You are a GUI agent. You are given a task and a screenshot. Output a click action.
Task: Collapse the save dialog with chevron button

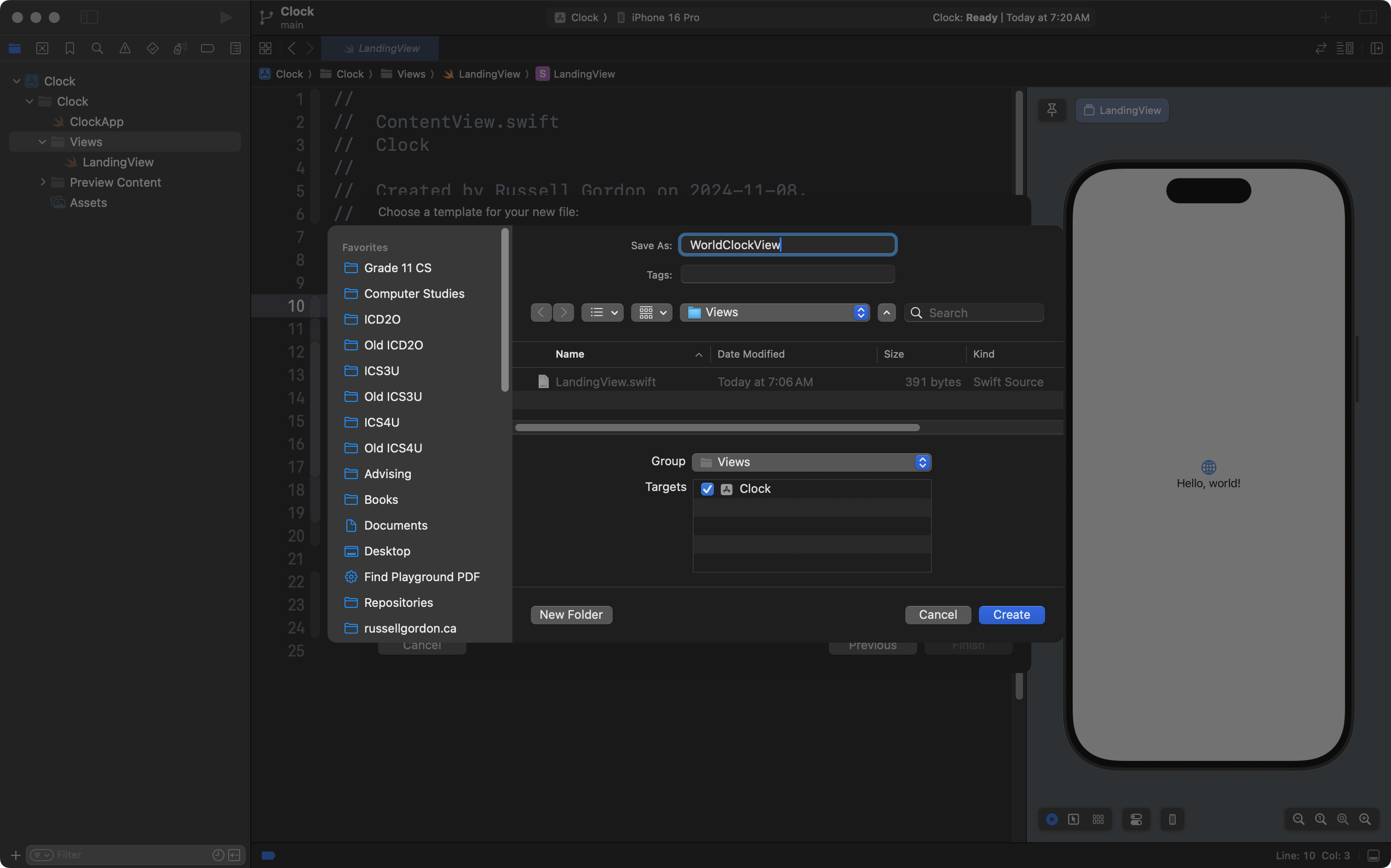point(886,312)
